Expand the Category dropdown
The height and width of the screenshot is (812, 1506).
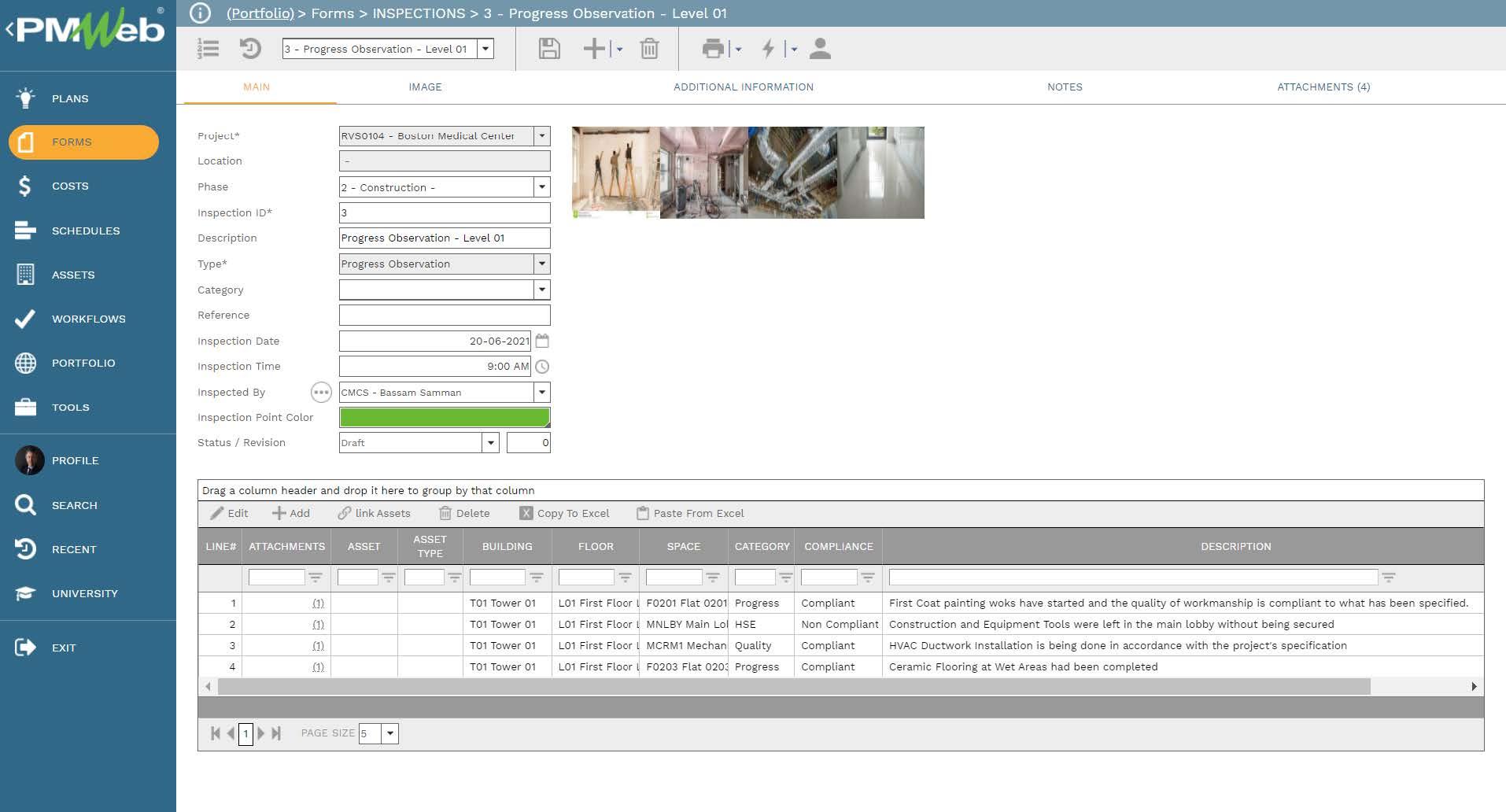[541, 290]
